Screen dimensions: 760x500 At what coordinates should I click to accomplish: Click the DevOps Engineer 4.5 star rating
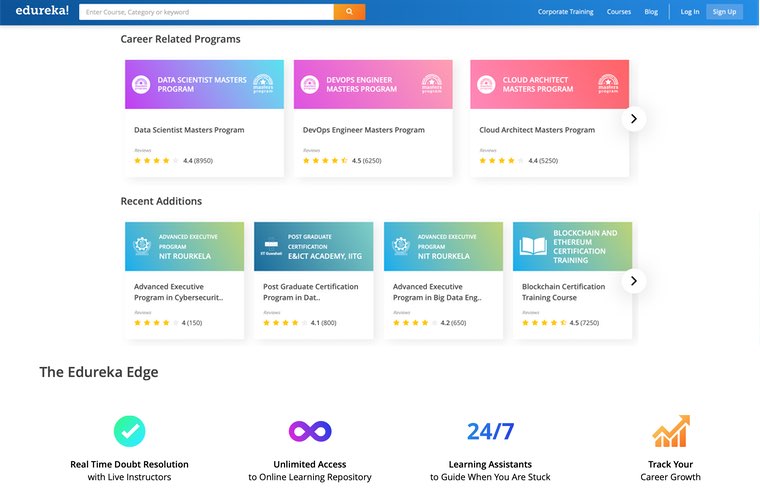point(325,160)
